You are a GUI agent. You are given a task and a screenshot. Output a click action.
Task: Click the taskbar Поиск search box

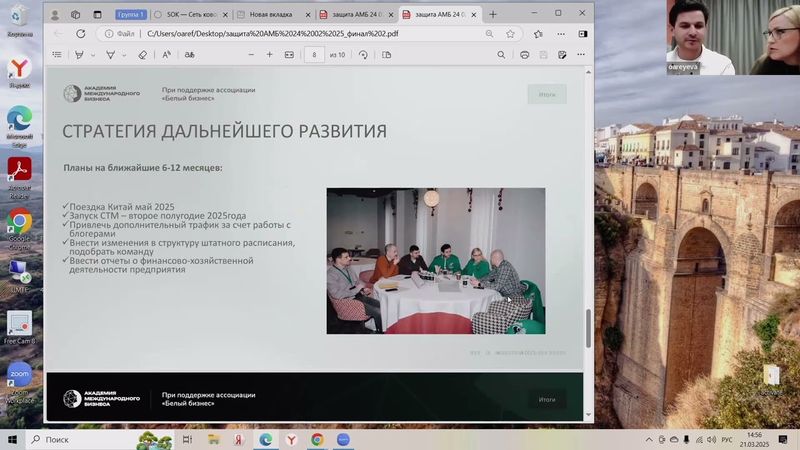click(x=100, y=439)
